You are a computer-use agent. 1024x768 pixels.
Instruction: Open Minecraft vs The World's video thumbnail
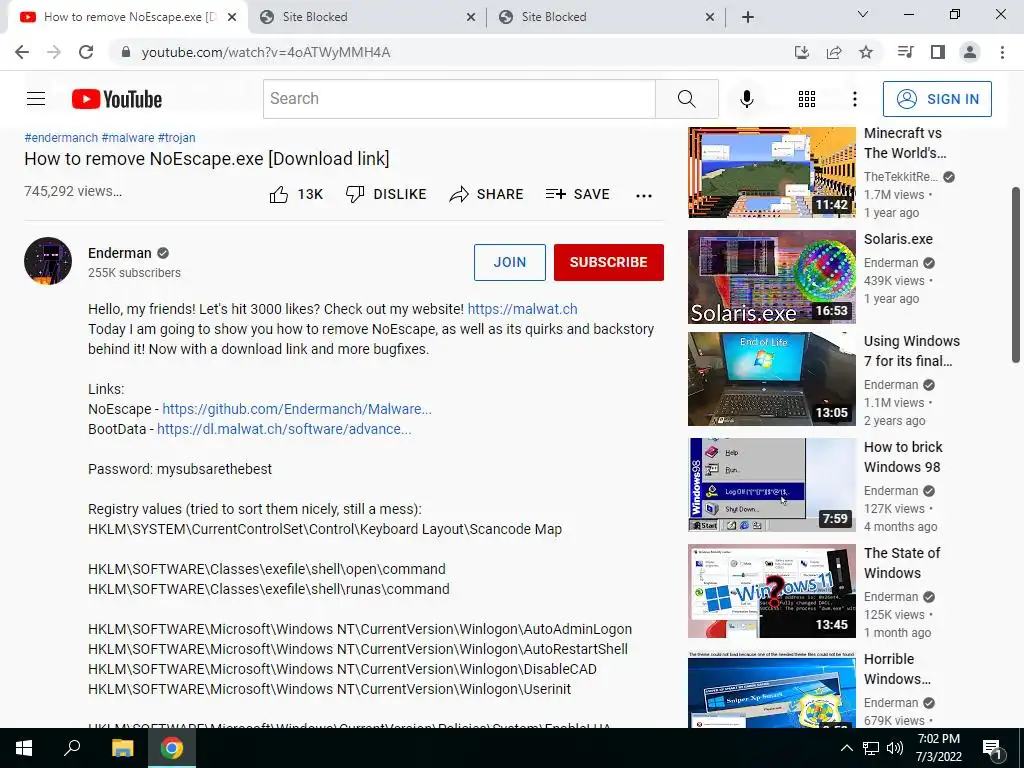771,171
